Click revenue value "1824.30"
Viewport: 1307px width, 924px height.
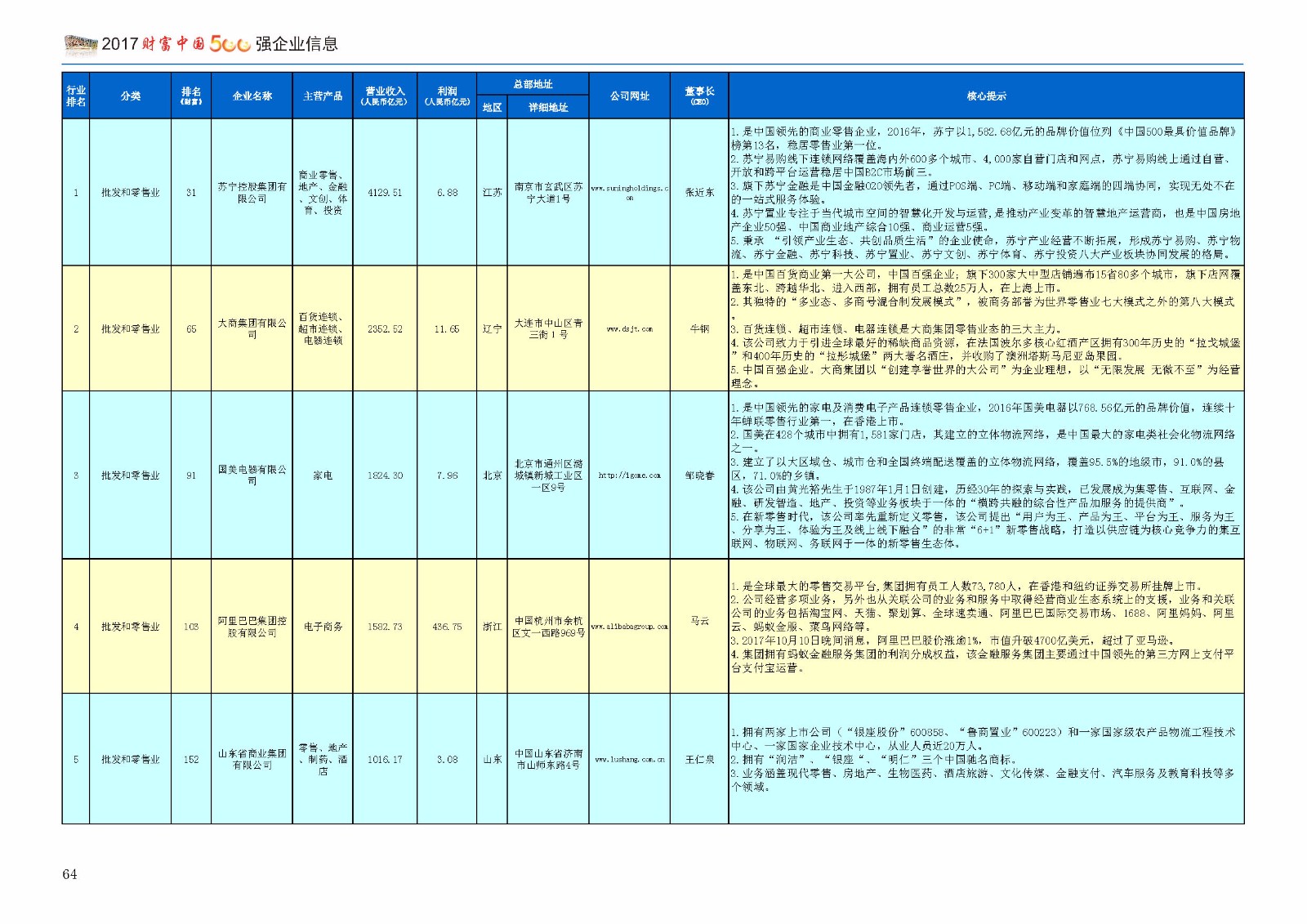(x=385, y=475)
